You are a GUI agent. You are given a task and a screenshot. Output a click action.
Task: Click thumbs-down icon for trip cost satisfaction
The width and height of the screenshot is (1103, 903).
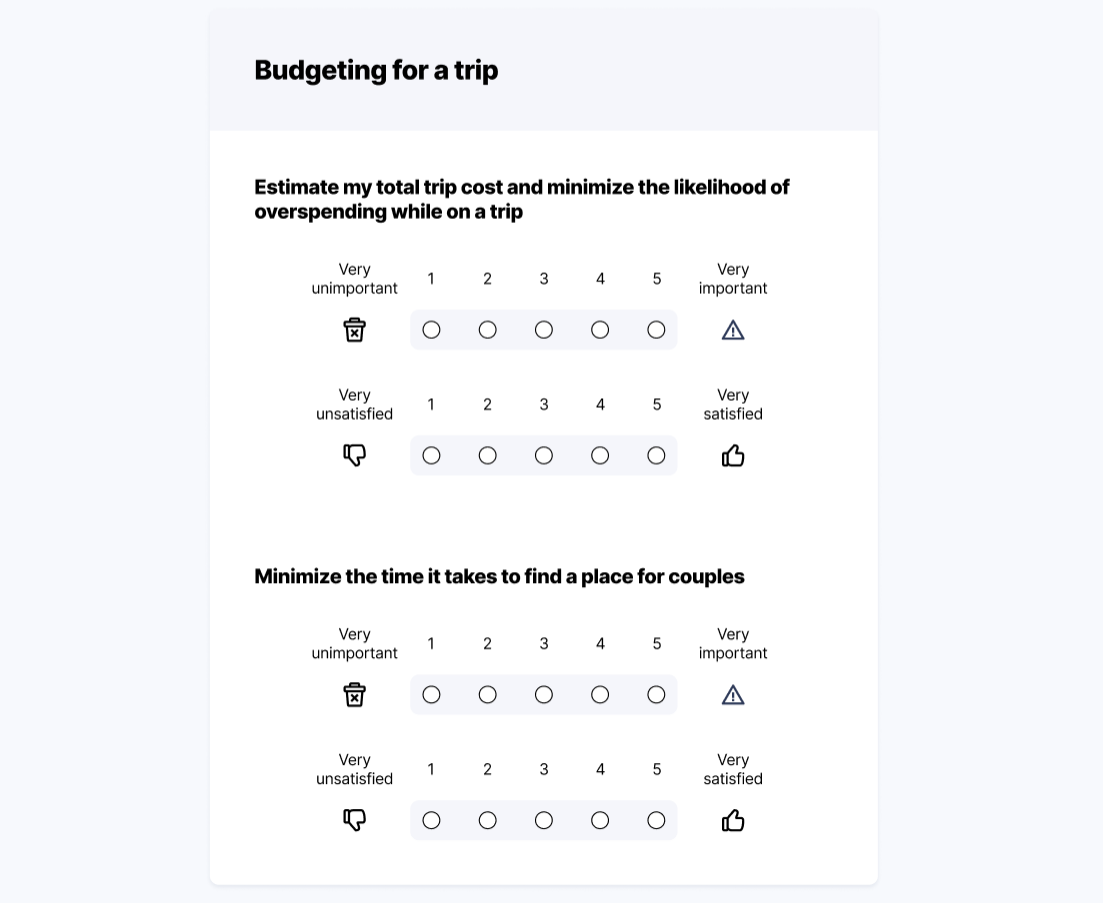coord(354,455)
